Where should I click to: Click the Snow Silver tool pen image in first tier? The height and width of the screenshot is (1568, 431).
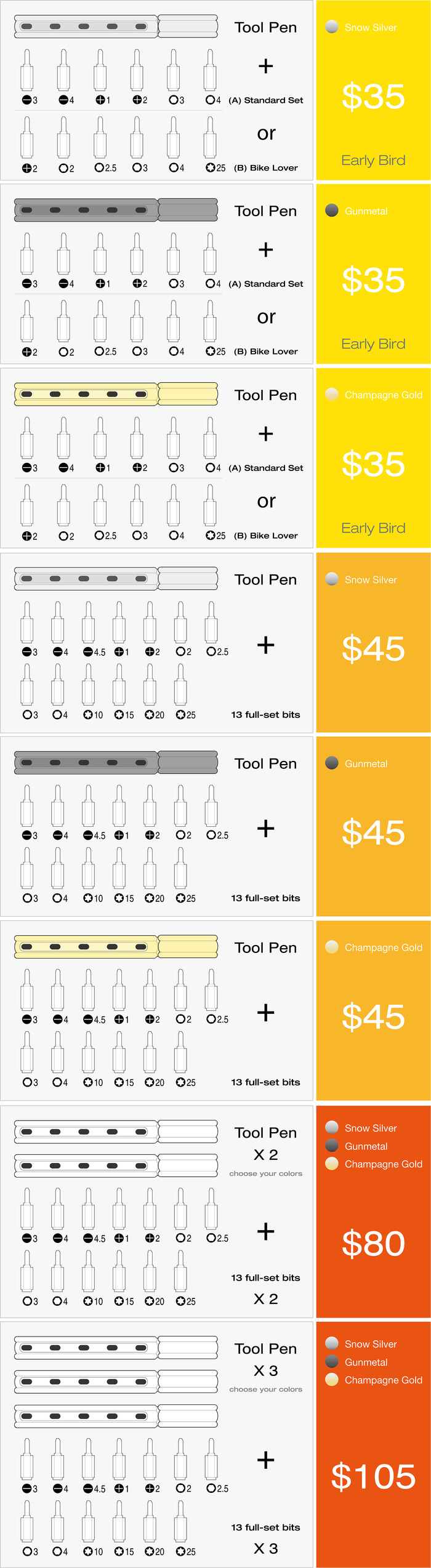tap(116, 26)
